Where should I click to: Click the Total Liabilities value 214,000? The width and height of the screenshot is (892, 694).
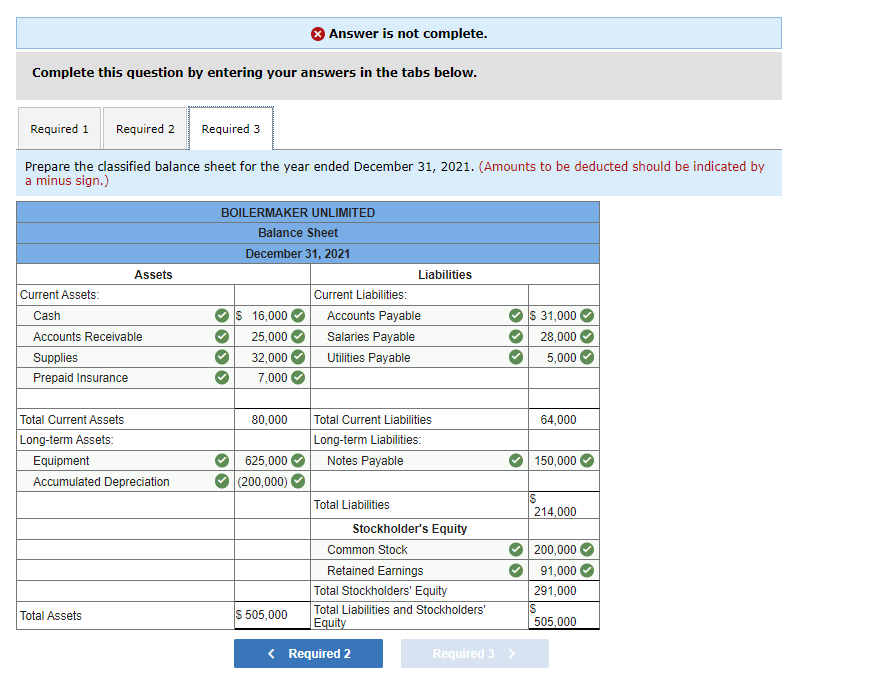pyautogui.click(x=555, y=511)
